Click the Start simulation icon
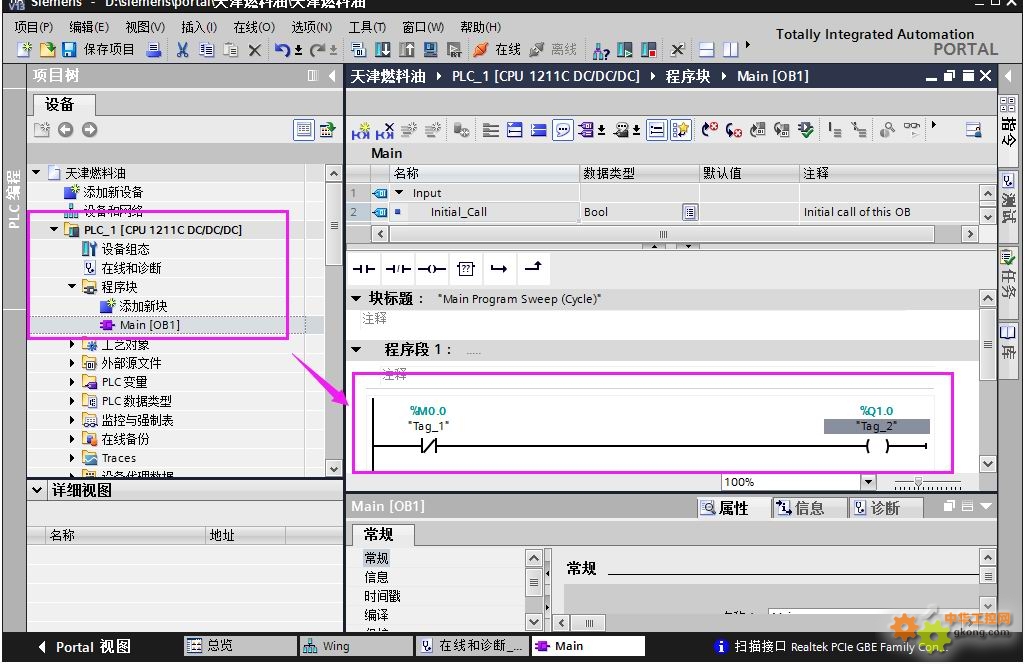This screenshot has width=1025, height=664. pos(431,50)
